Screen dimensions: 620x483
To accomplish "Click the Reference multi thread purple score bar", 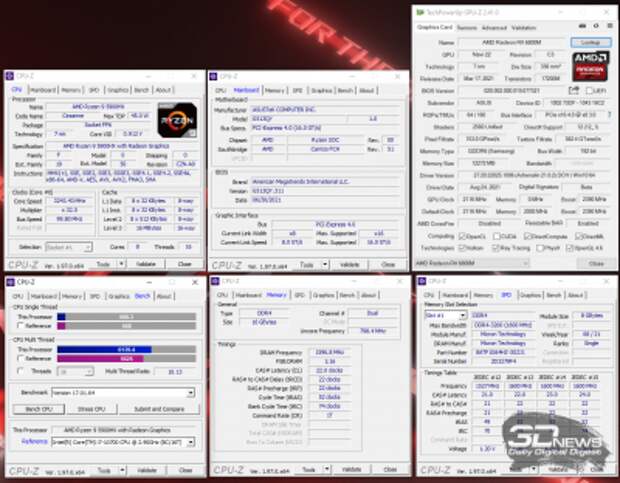I will 127,358.
